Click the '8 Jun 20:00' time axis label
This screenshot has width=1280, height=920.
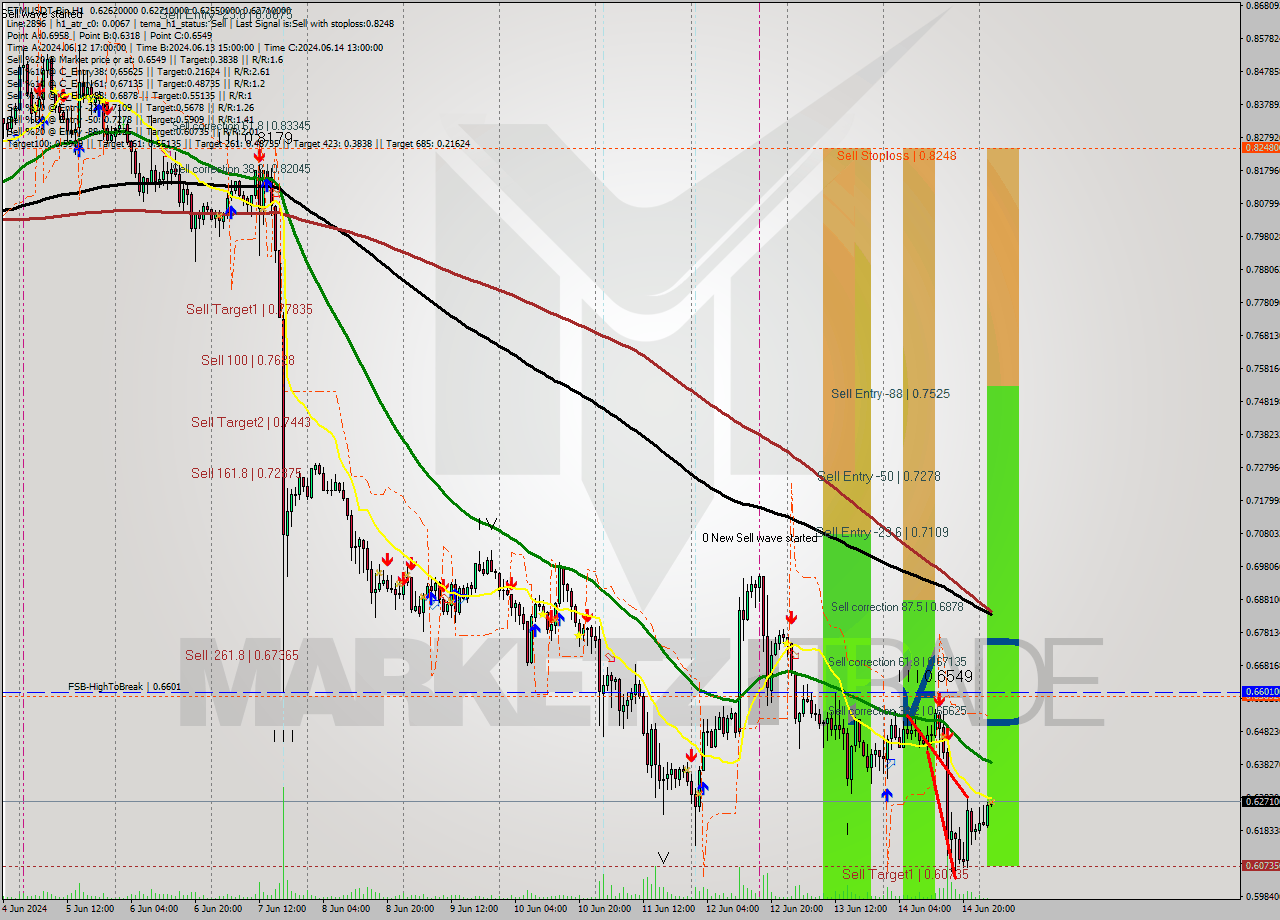411,909
